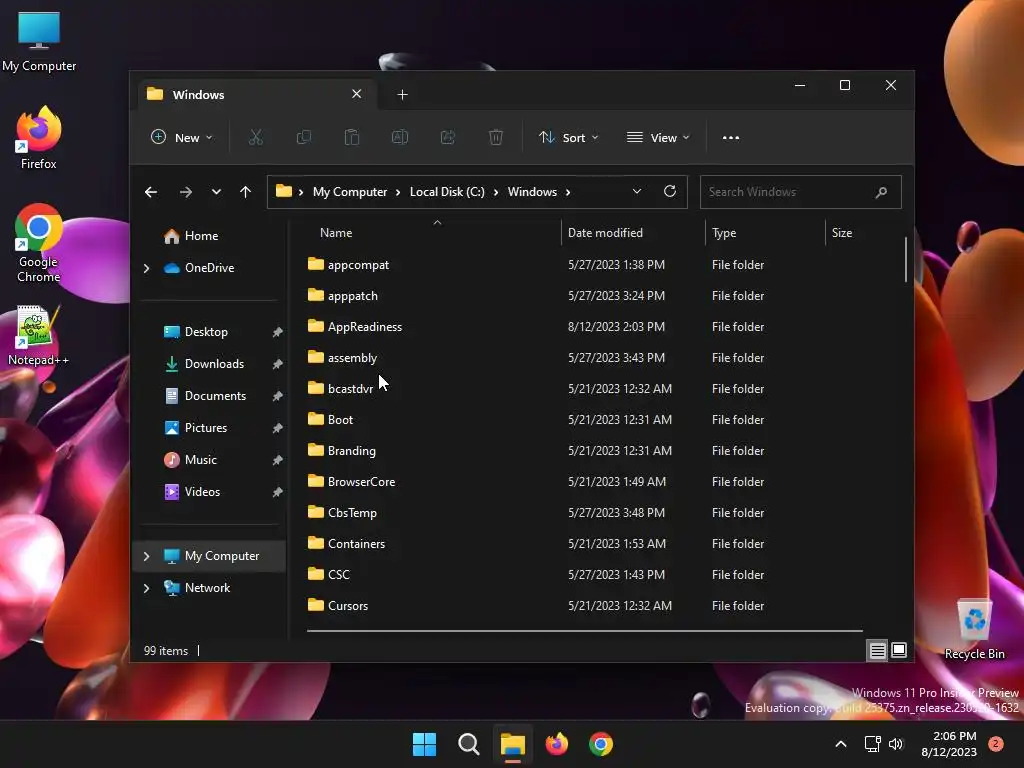This screenshot has height=768, width=1024.
Task: Open network status tray icon
Action: (872, 744)
